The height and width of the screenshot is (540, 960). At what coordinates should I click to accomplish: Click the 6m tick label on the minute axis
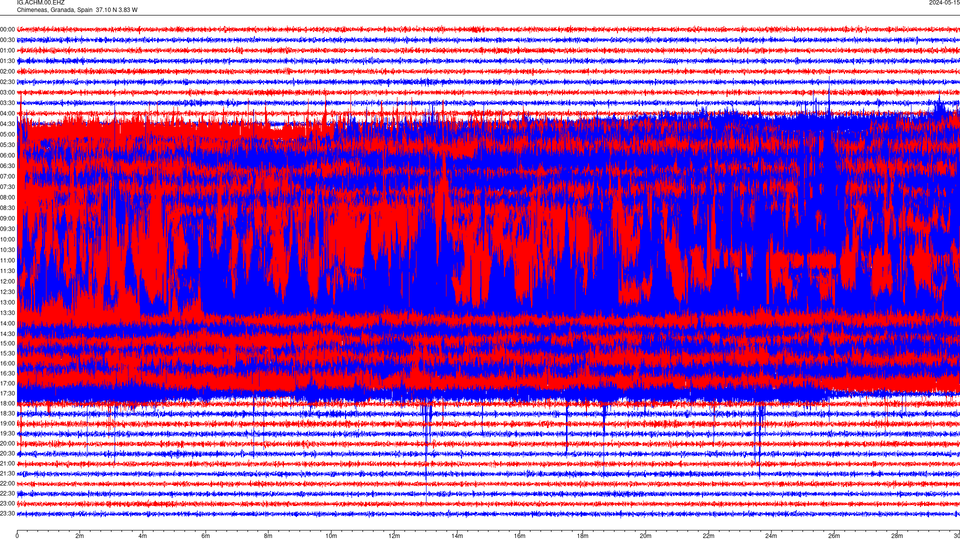[205, 536]
